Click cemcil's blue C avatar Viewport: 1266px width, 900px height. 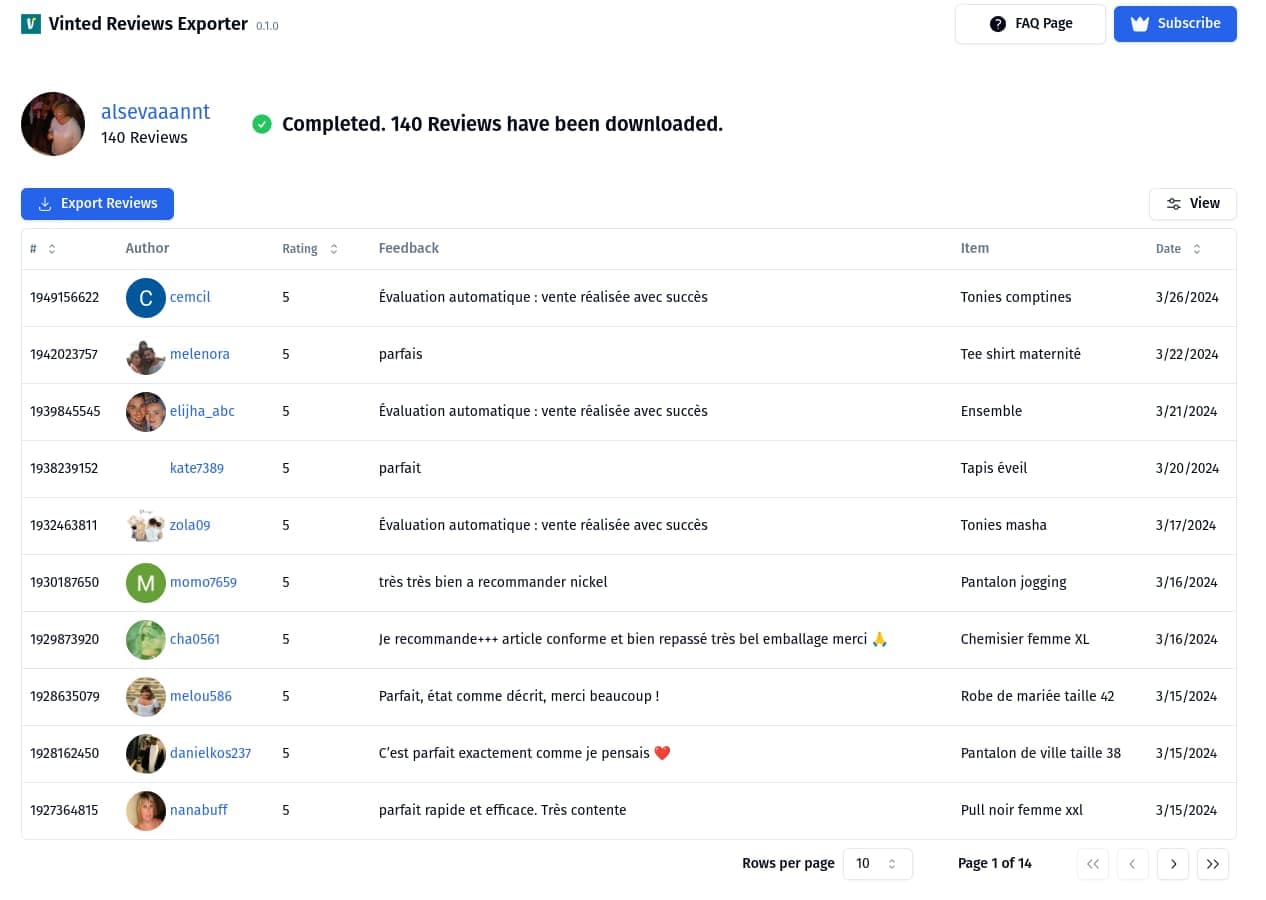[x=146, y=298]
